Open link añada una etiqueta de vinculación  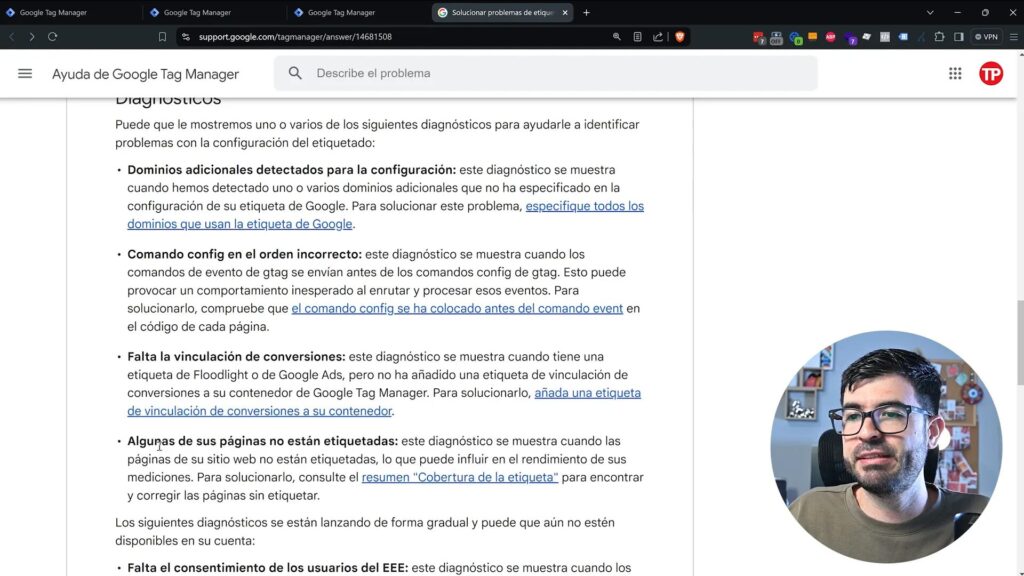pos(384,402)
